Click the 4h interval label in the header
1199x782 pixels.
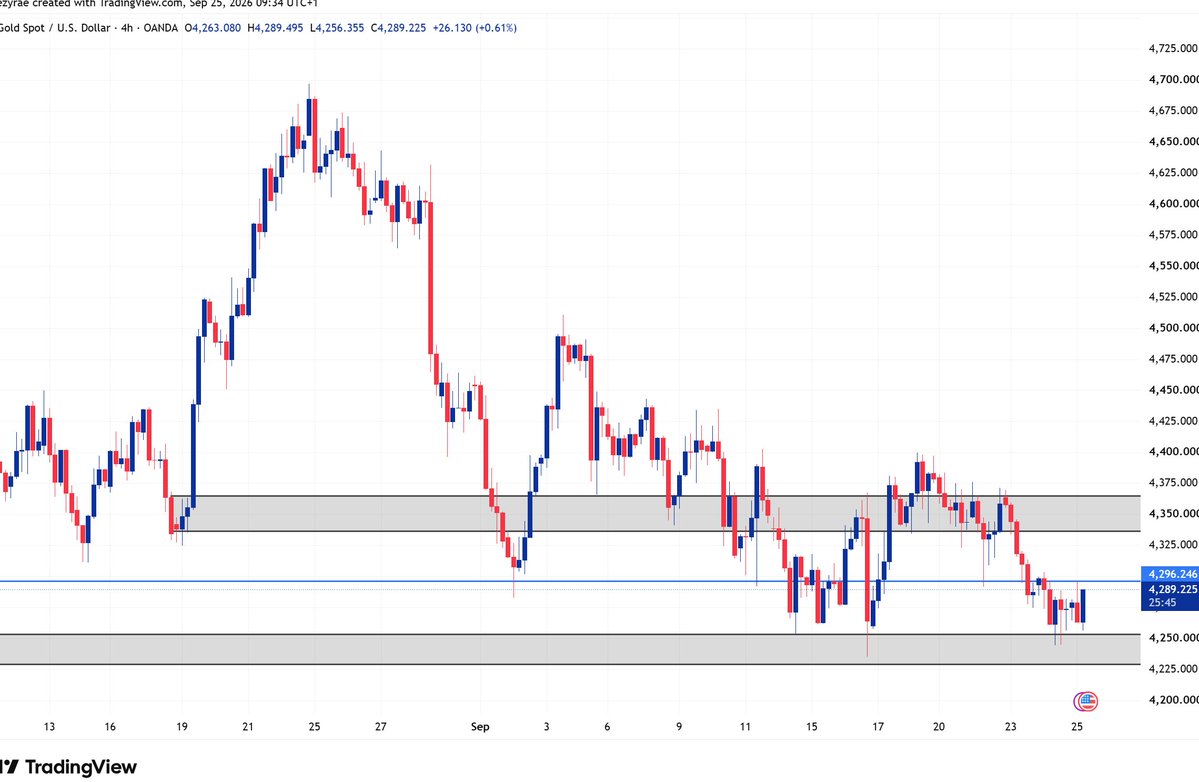click(x=127, y=28)
